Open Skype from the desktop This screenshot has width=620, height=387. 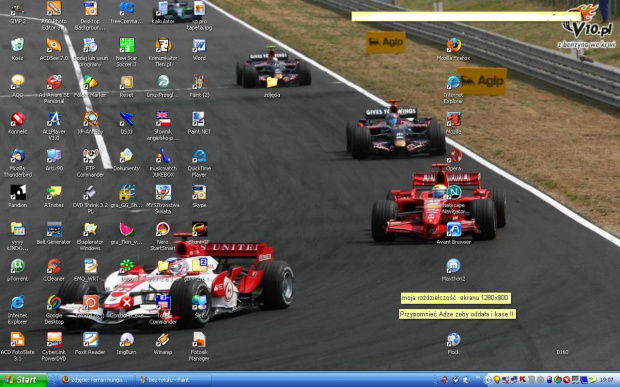[199, 196]
